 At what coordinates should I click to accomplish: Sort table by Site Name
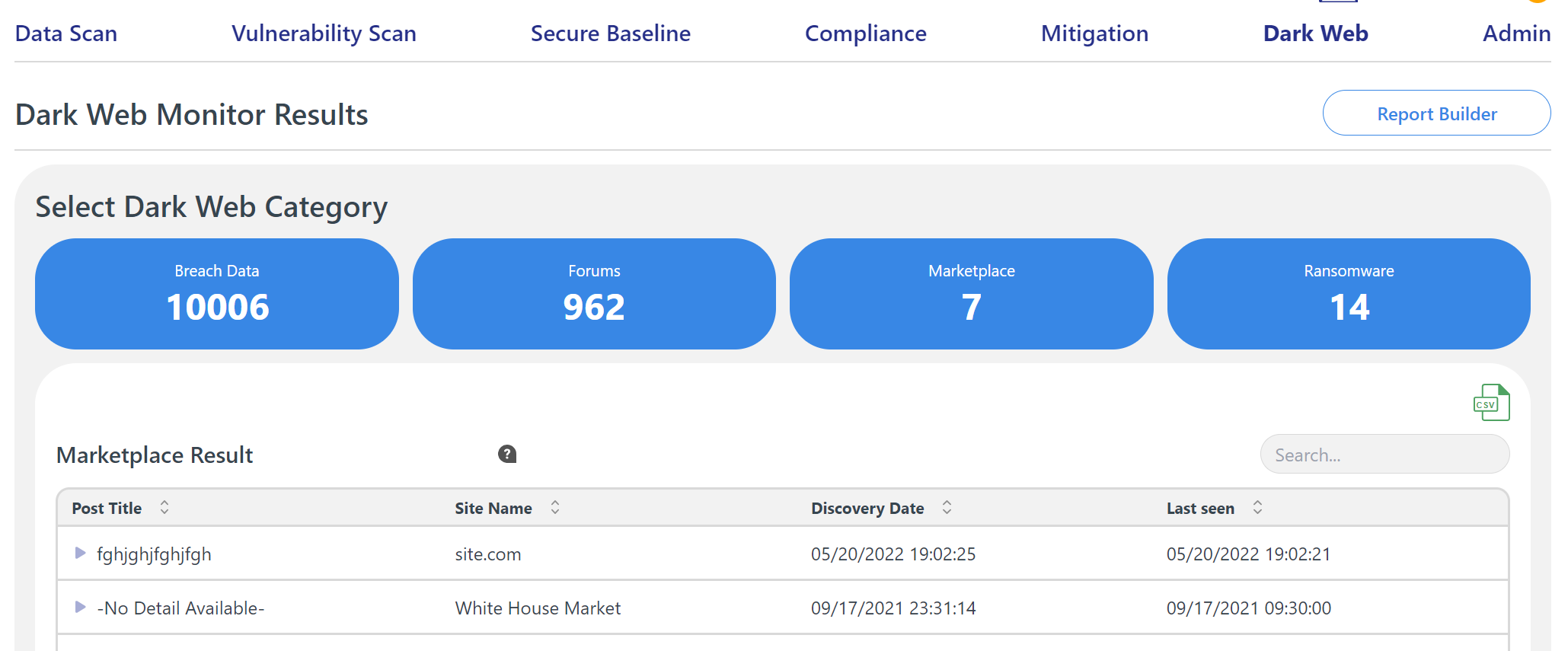(555, 508)
